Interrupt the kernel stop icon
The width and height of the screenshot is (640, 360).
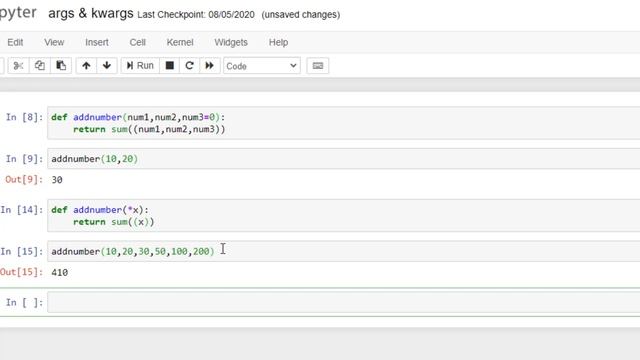pos(169,66)
